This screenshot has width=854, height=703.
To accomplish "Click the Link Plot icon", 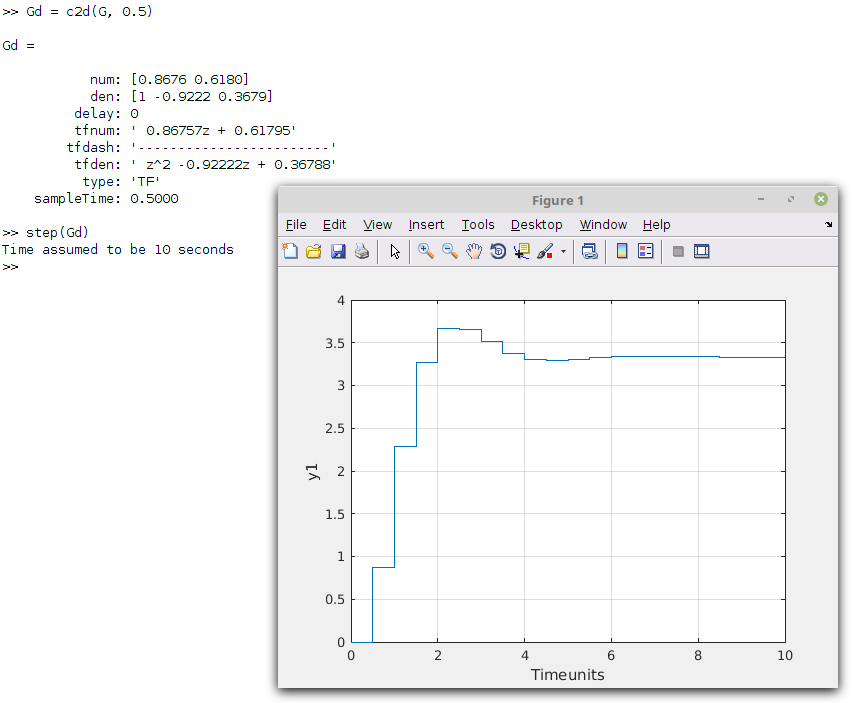I will pos(590,251).
